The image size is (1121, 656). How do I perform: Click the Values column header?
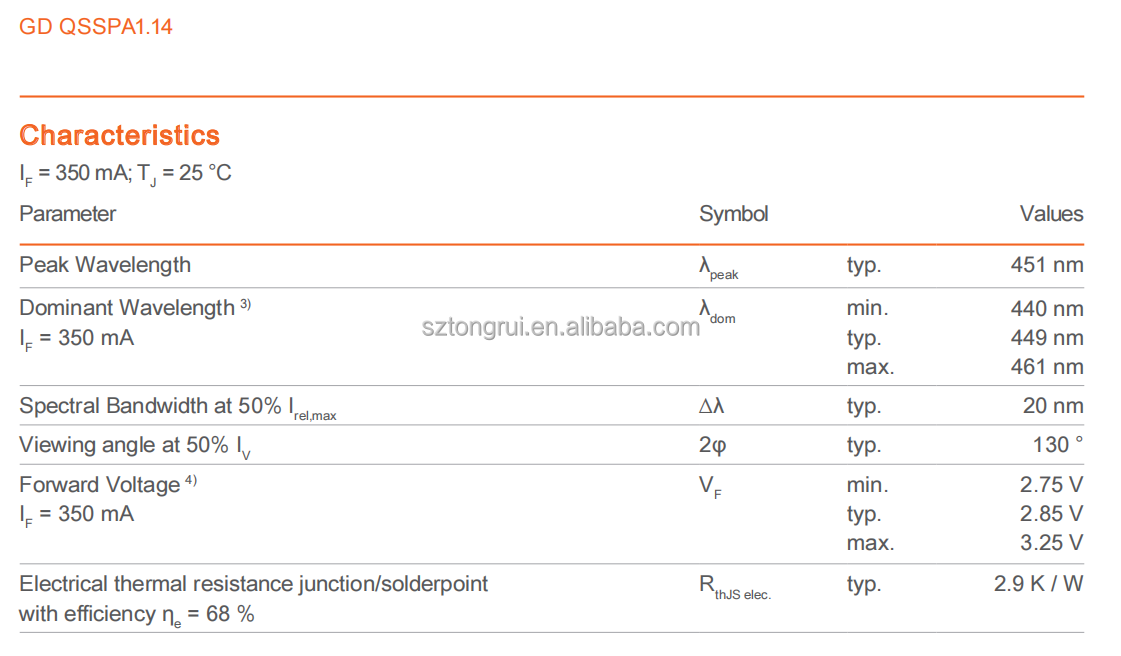1051,214
